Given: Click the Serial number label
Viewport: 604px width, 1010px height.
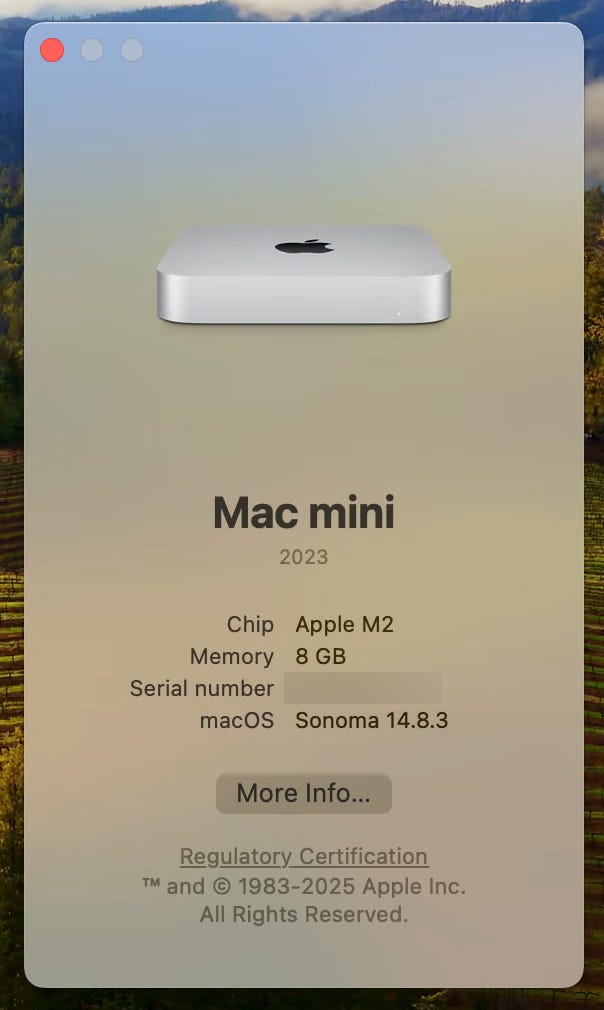Looking at the screenshot, I should tap(202, 688).
